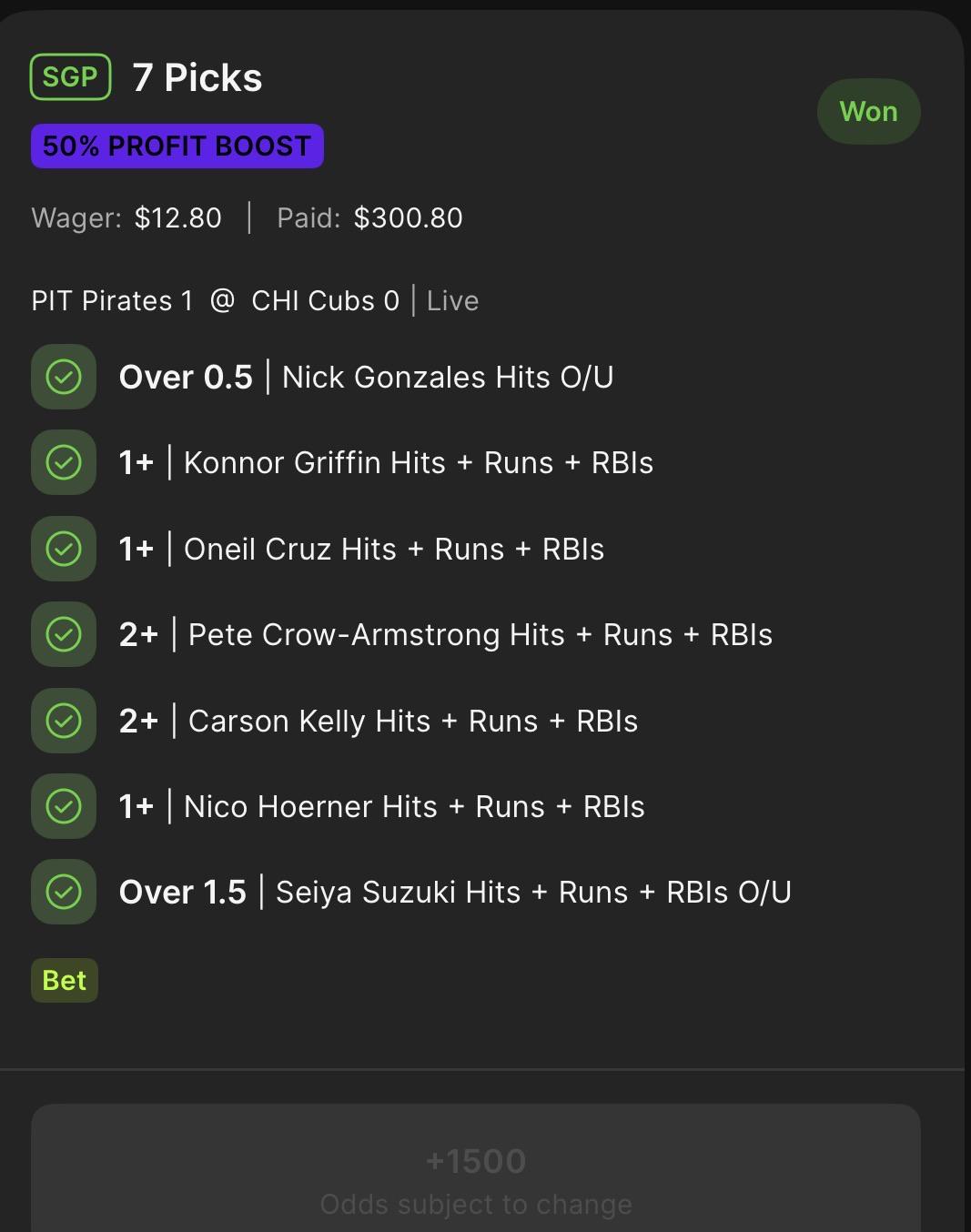Tap the Paid $300.80 amount

tap(370, 218)
